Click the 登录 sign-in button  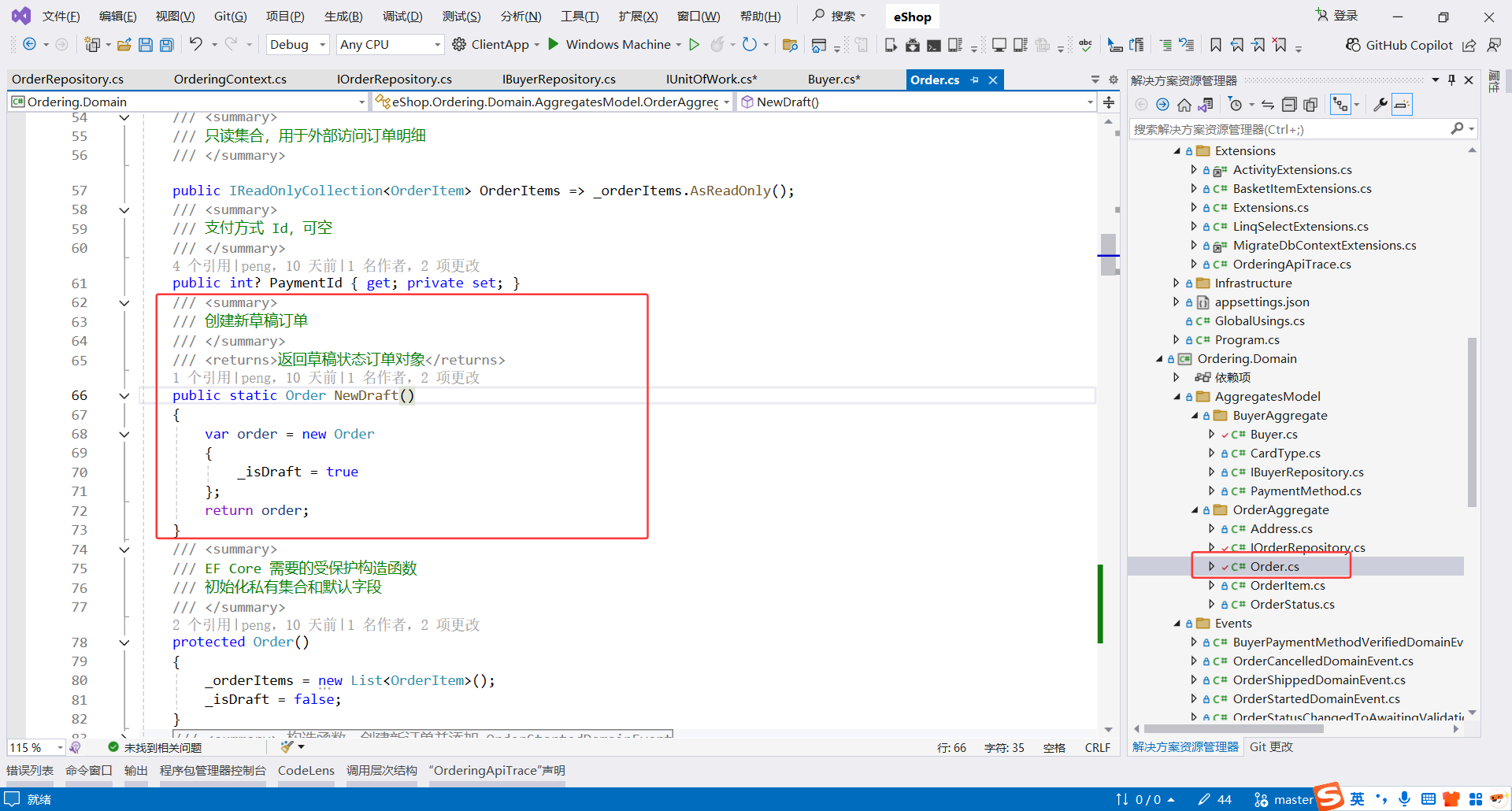[1336, 16]
